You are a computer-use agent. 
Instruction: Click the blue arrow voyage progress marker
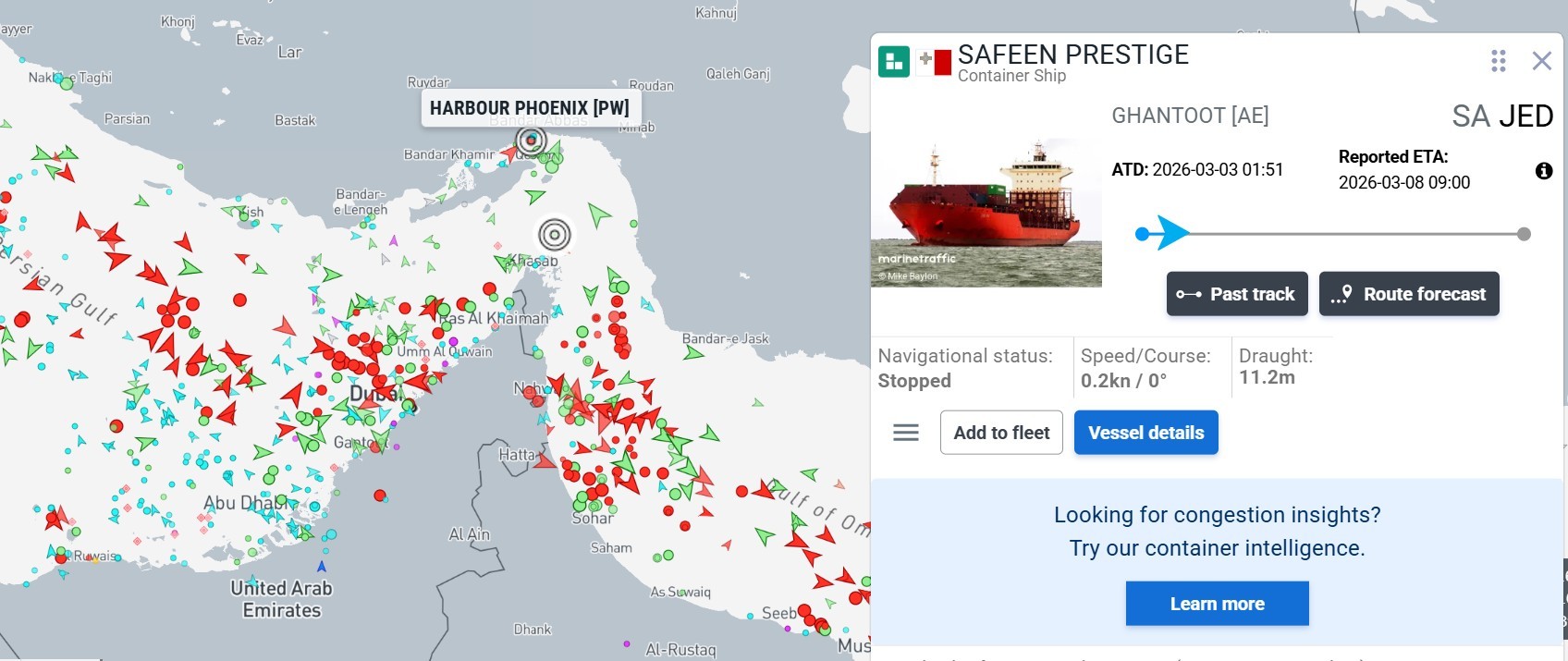click(1172, 234)
